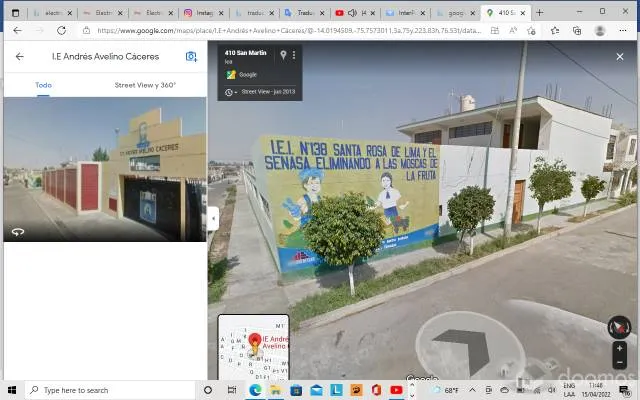Click the Read aloud icon in the address bar
Screen dimensions: 640x400
pos(513,31)
